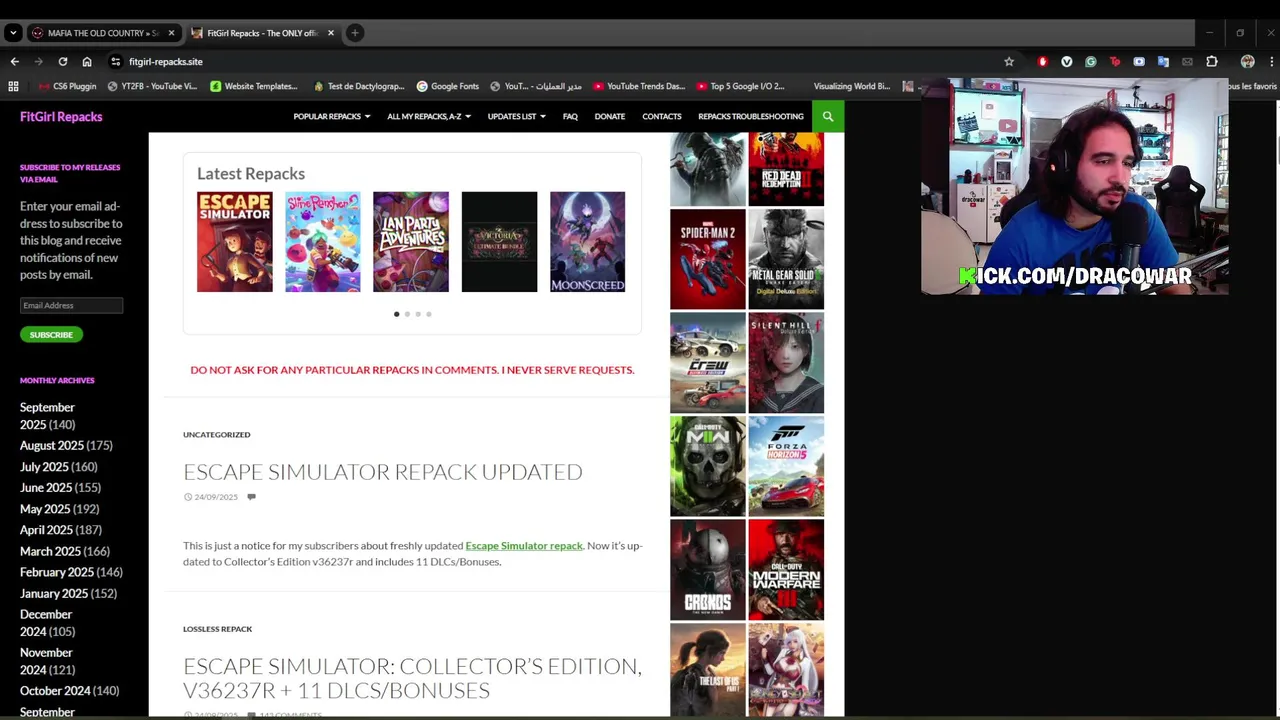Close the MAFIA THE OLD COUNTRY tab
1280x720 pixels.
[171, 33]
